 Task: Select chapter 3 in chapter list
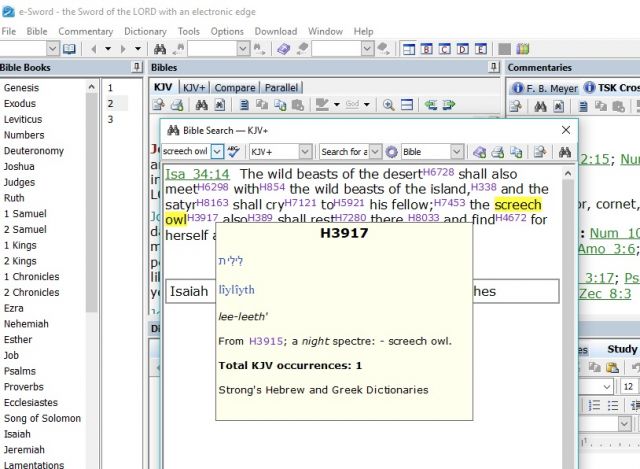click(x=110, y=119)
